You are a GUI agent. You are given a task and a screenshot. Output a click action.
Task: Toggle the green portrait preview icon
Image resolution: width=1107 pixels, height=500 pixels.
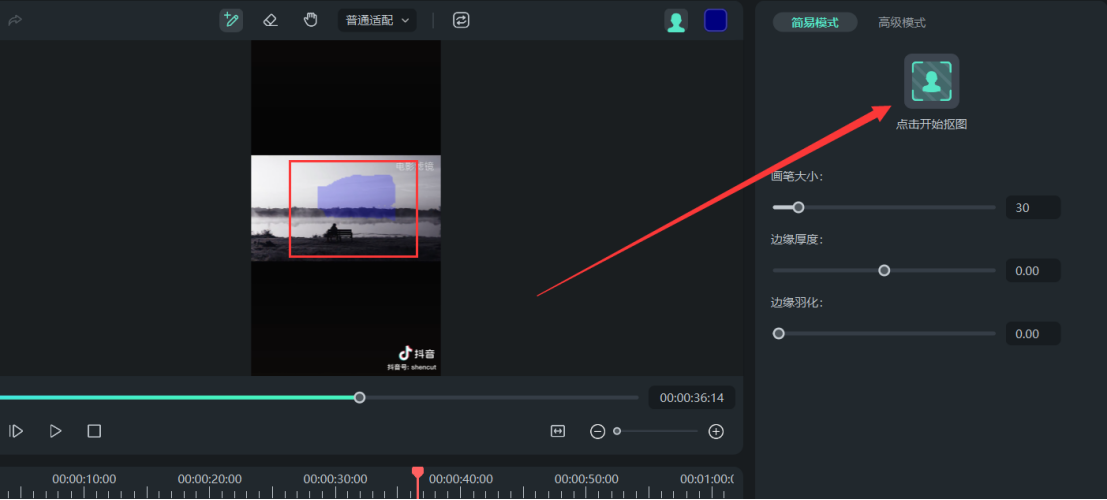pyautogui.click(x=676, y=21)
